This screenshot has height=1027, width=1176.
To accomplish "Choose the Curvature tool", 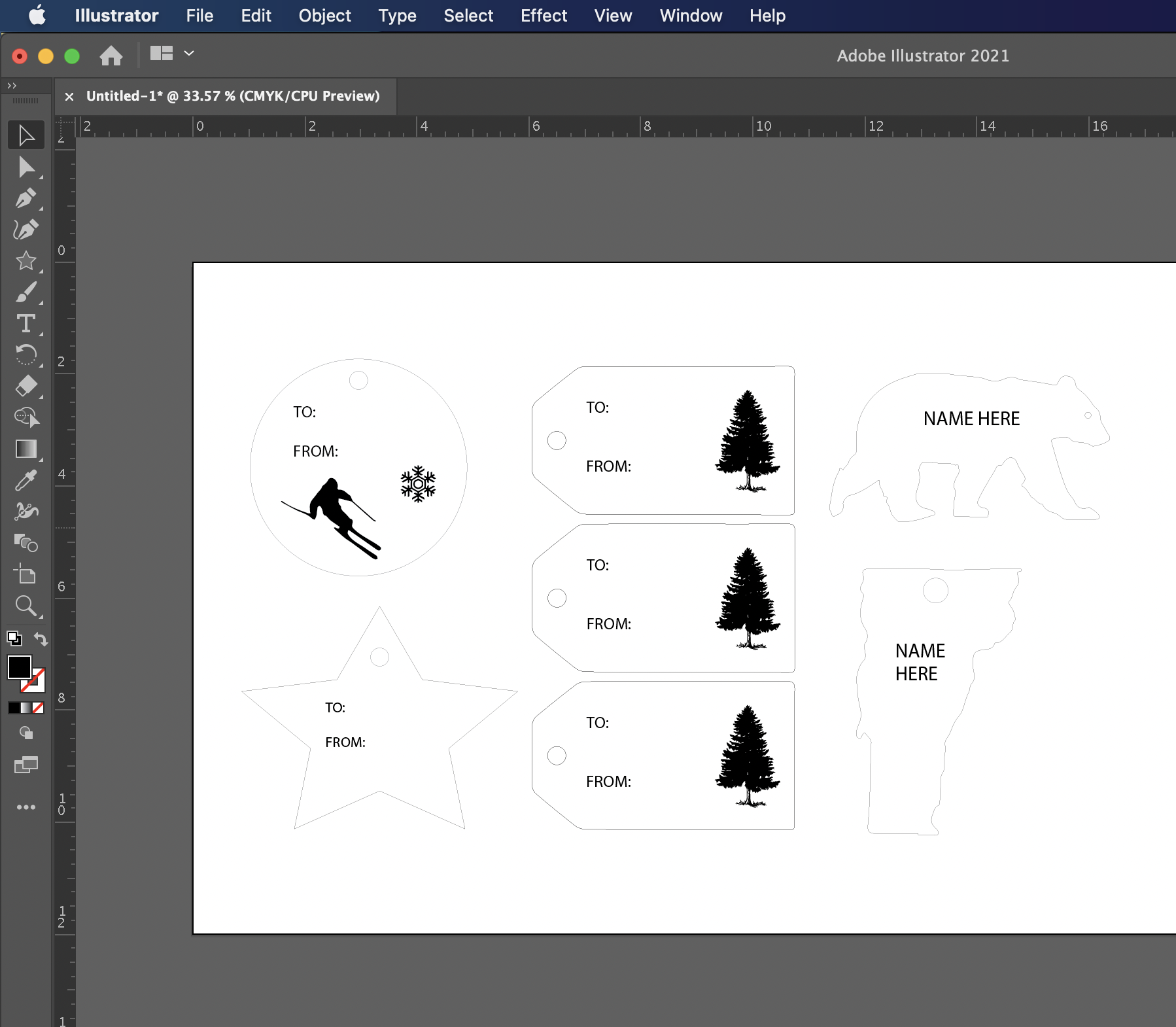I will [x=26, y=230].
